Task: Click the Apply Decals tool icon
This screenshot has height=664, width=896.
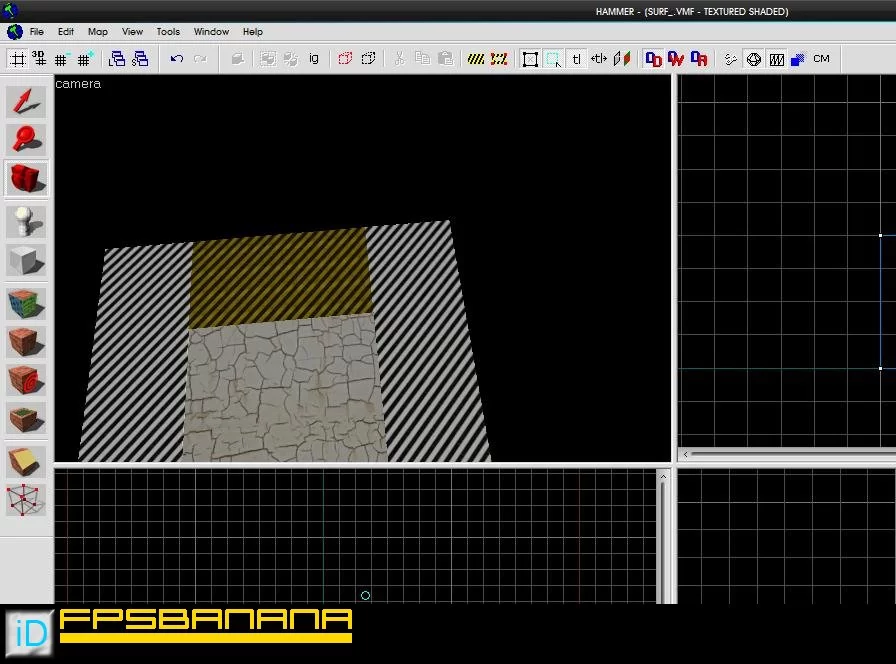Action: [26, 380]
